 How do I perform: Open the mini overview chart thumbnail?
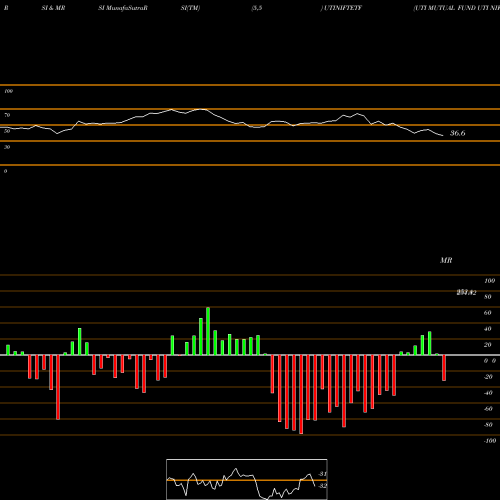point(247,479)
